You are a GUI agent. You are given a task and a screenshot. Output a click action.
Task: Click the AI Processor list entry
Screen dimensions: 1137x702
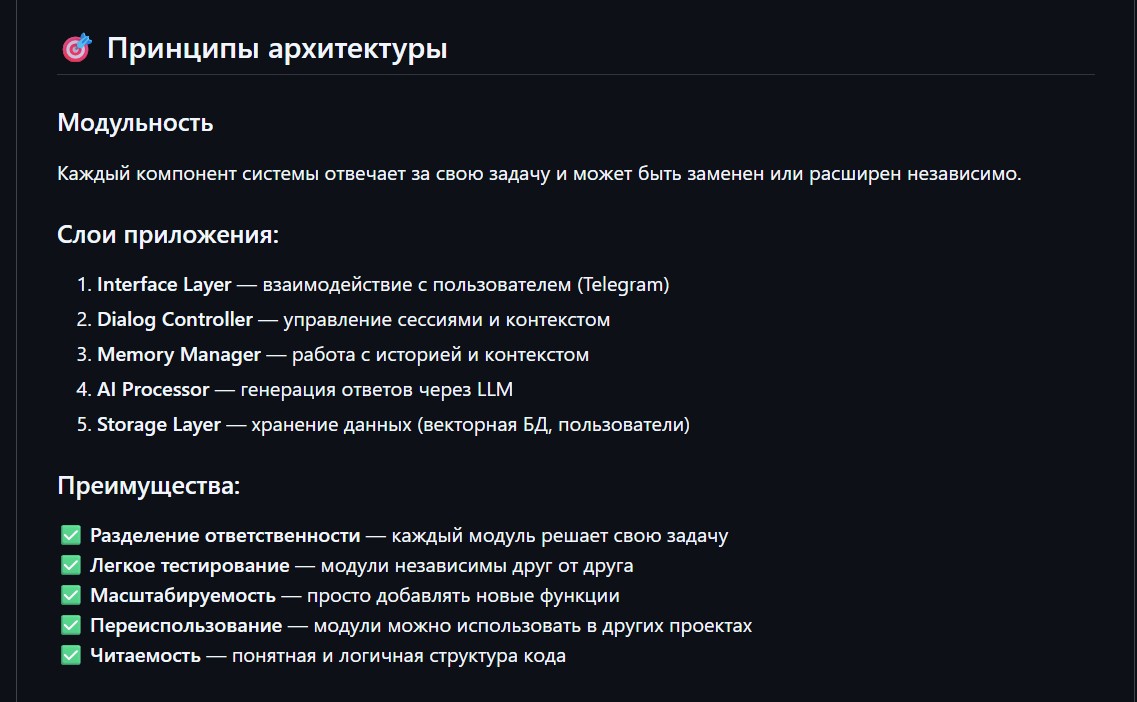153,389
